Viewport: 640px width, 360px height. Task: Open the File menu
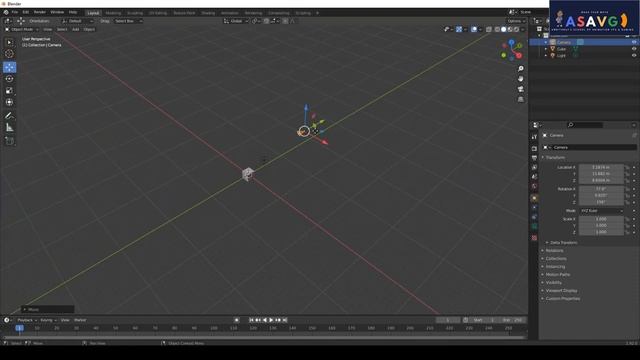[x=15, y=12]
